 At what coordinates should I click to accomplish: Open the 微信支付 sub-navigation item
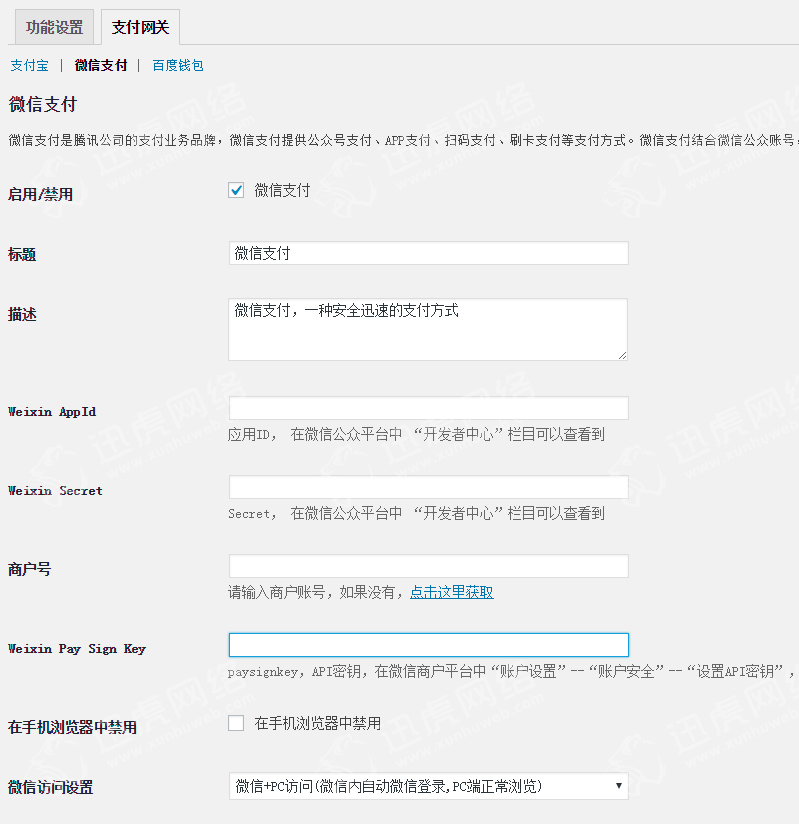[x=101, y=65]
